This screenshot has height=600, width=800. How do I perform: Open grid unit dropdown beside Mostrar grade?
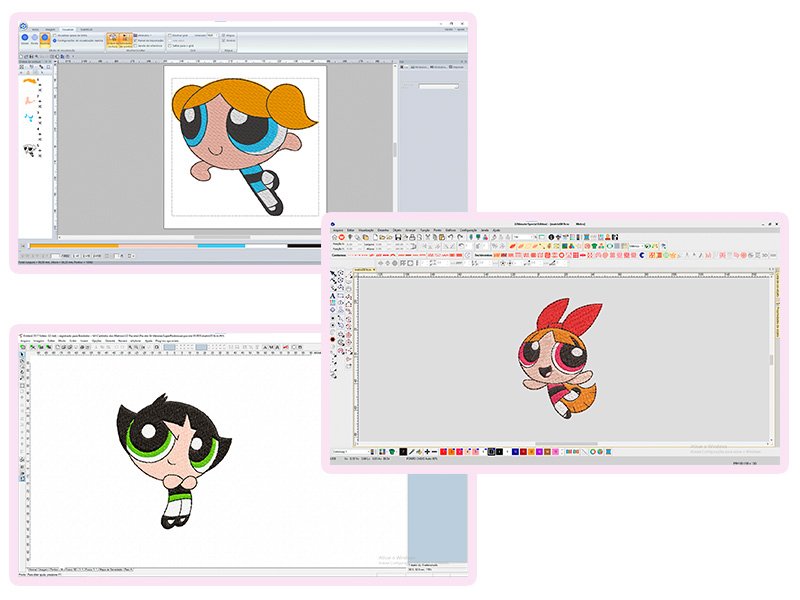[x=212, y=35]
